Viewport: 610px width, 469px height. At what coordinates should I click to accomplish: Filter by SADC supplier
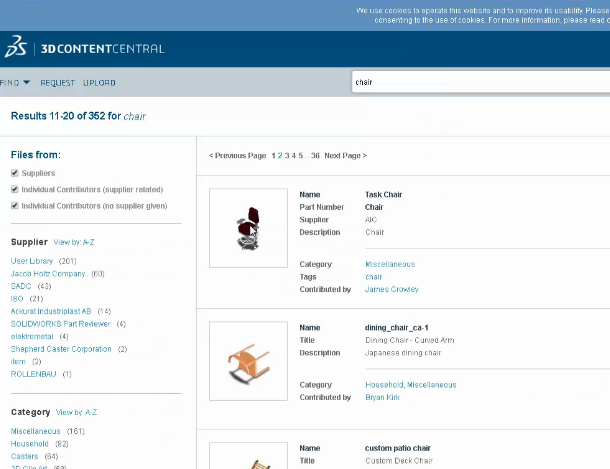[x=21, y=286]
